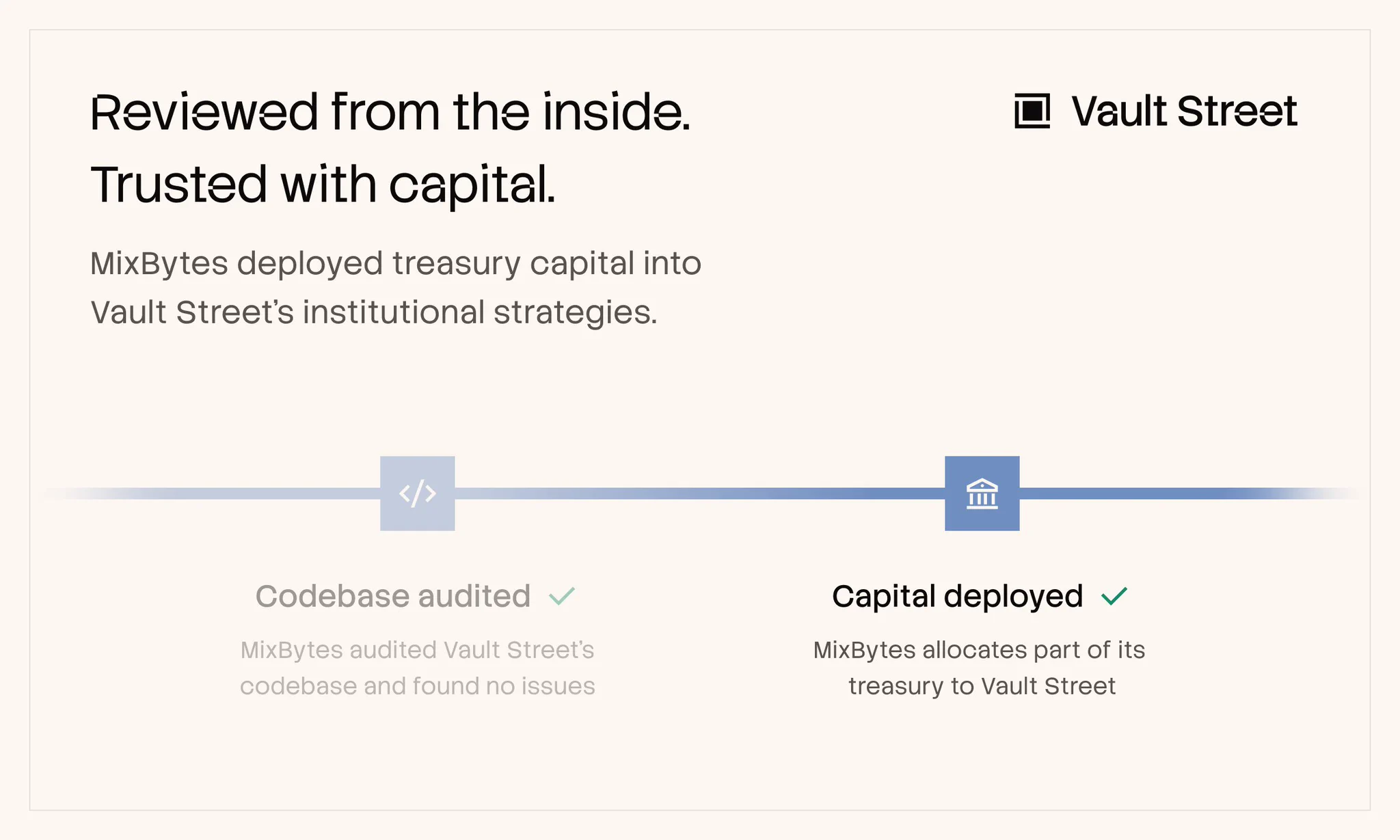The height and width of the screenshot is (840, 1400).
Task: Click the green checkmark beside Capital deployed
Action: (1114, 596)
